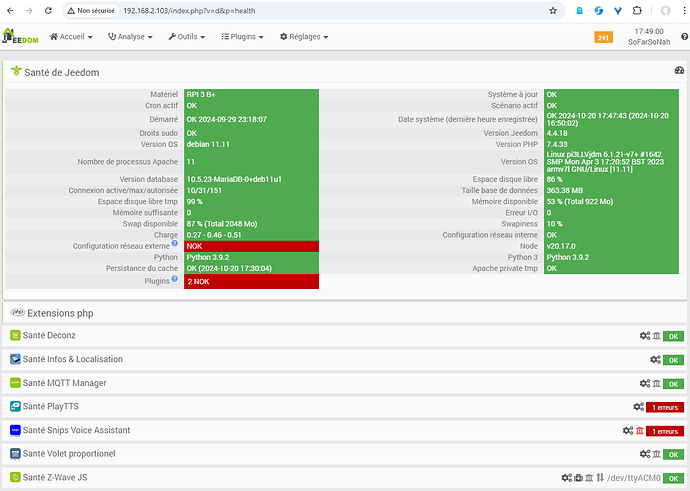690x491 pixels.
Task: Click the Z-Wave JS OK status badge
Action: click(673, 478)
